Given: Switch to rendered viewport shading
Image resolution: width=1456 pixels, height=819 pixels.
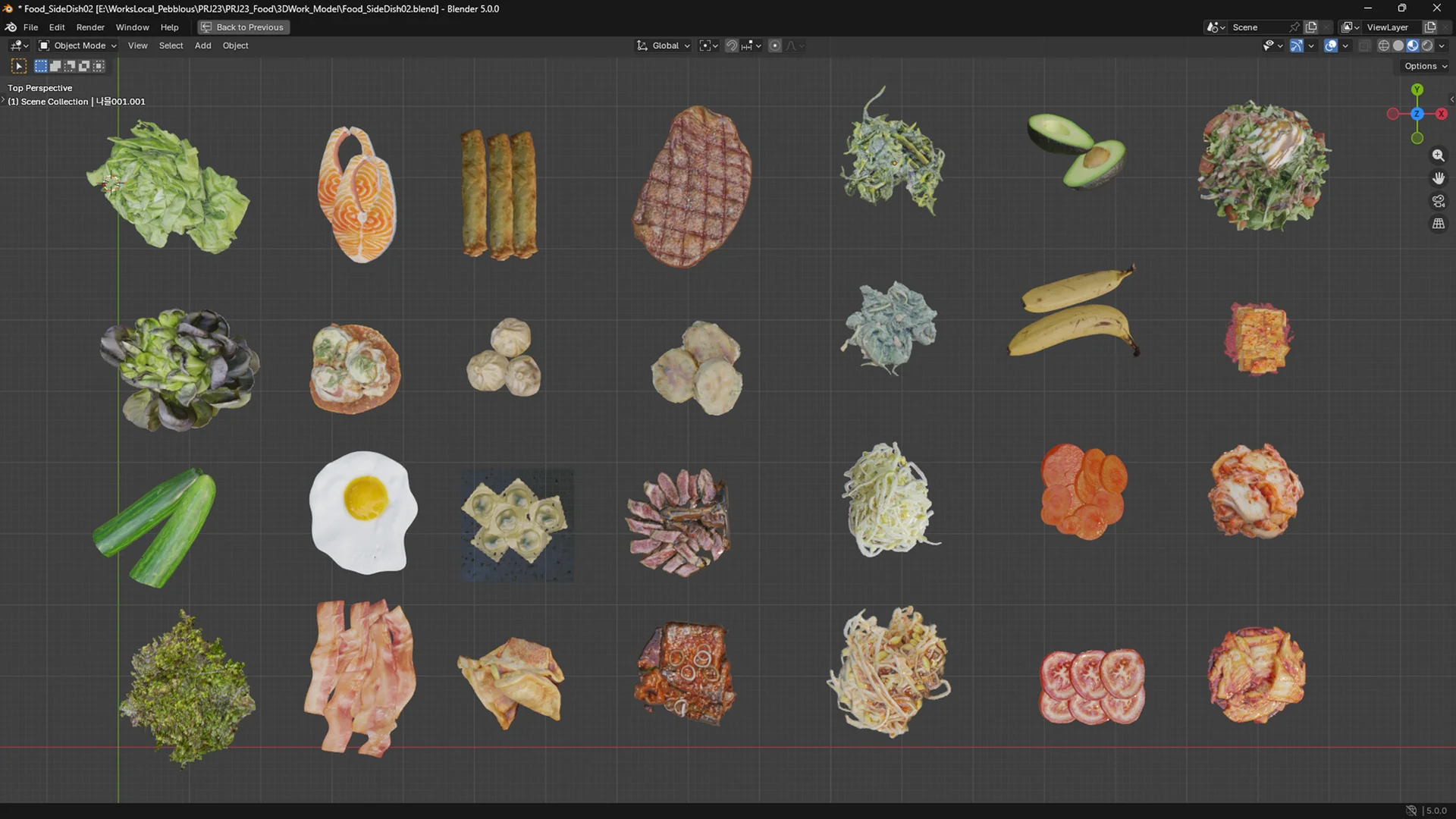Looking at the screenshot, I should tap(1427, 45).
